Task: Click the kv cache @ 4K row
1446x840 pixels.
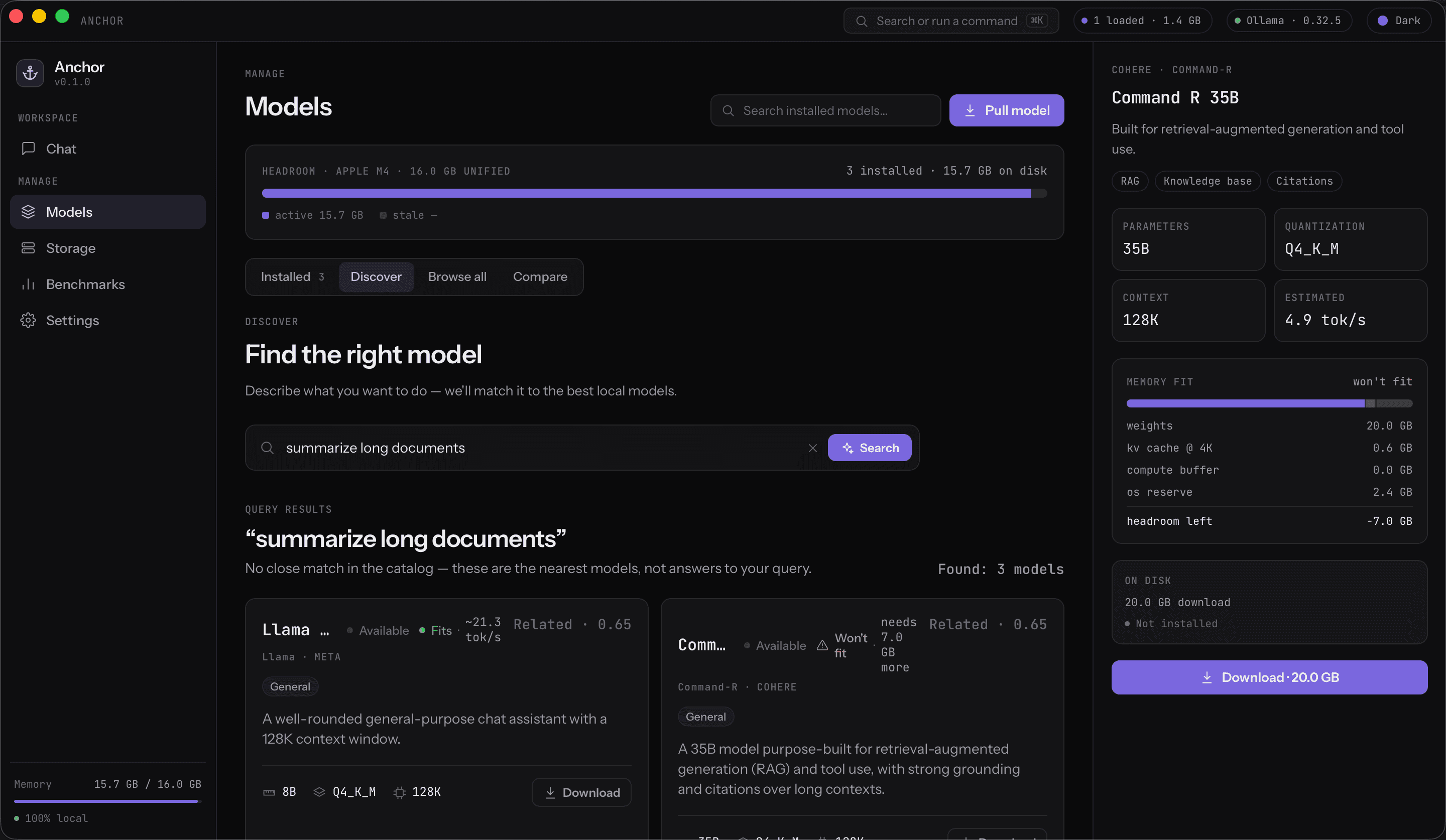Action: 1269,448
